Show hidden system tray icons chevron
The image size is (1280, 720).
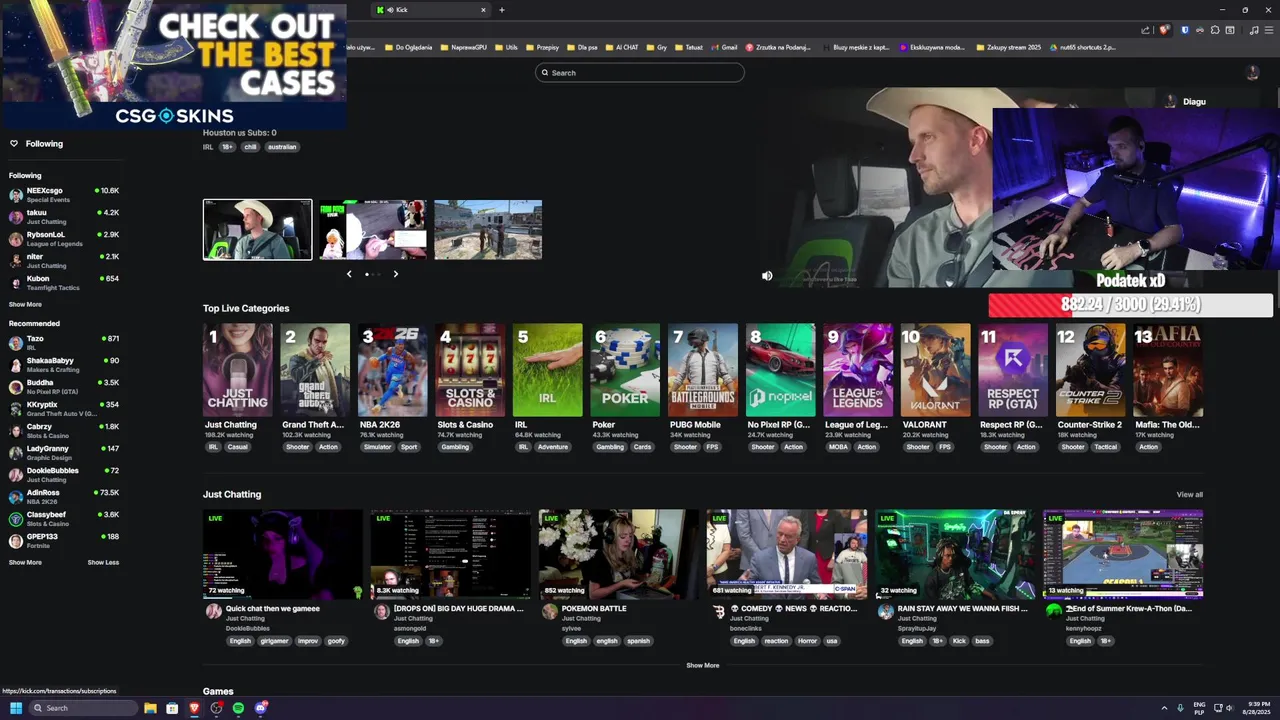(1165, 708)
